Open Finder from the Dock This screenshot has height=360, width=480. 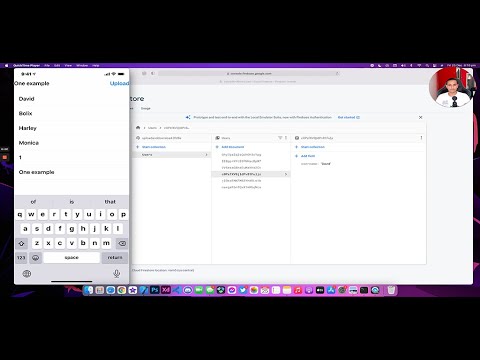coord(89,290)
